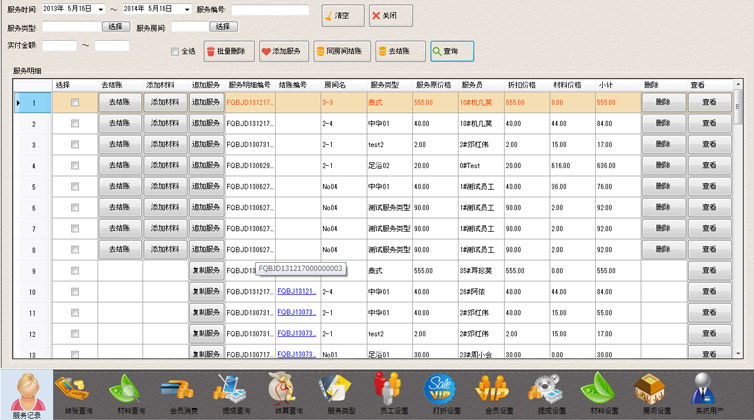This screenshot has width=754, height=420.
Task: Click the 房间名 column header
Action: (x=344, y=85)
